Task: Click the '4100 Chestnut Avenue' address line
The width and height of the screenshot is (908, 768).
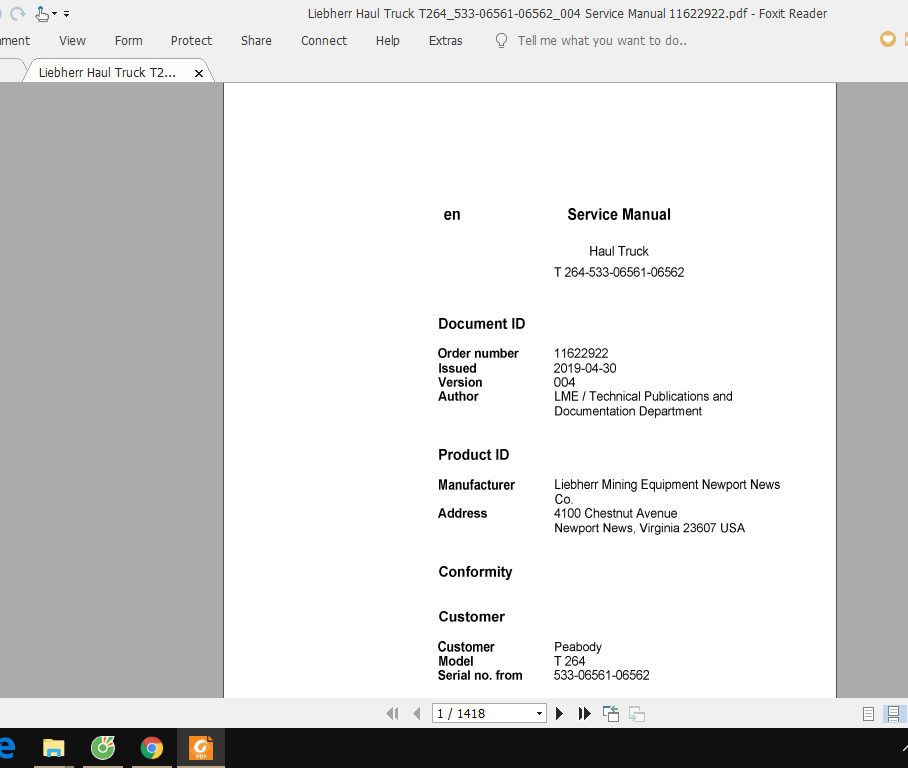Action: [616, 513]
